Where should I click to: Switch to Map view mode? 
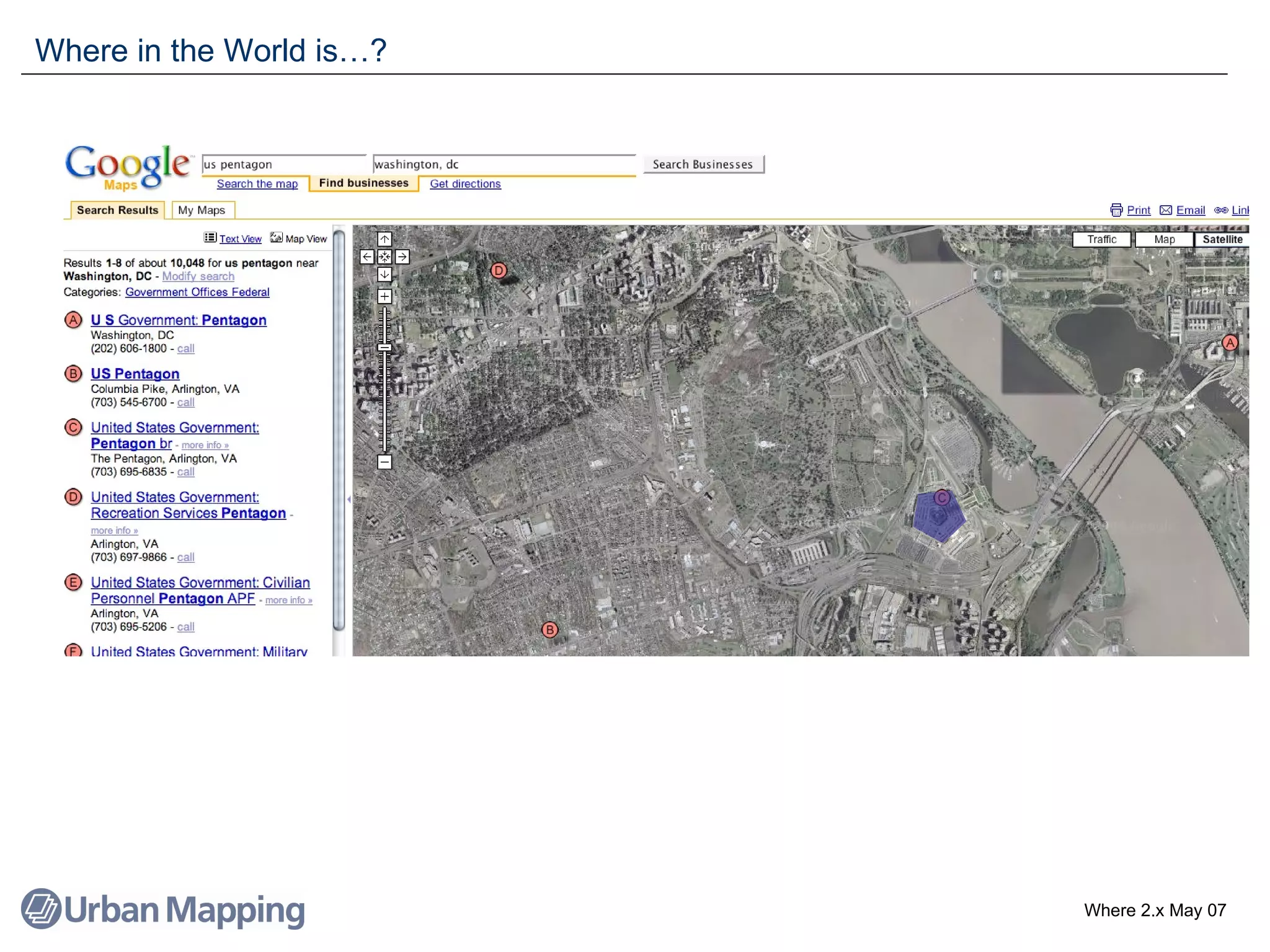click(x=1164, y=240)
